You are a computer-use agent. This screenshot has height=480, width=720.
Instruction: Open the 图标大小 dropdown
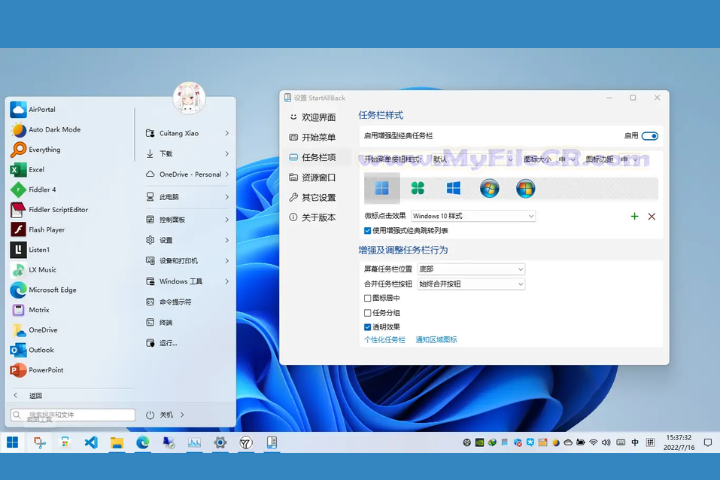coord(567,159)
